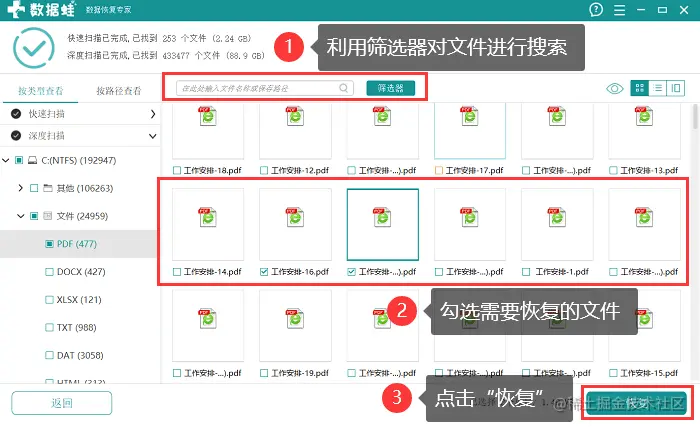This screenshot has width=700, height=427.
Task: Check the TXT (988) category checkbox
Action: (x=50, y=327)
